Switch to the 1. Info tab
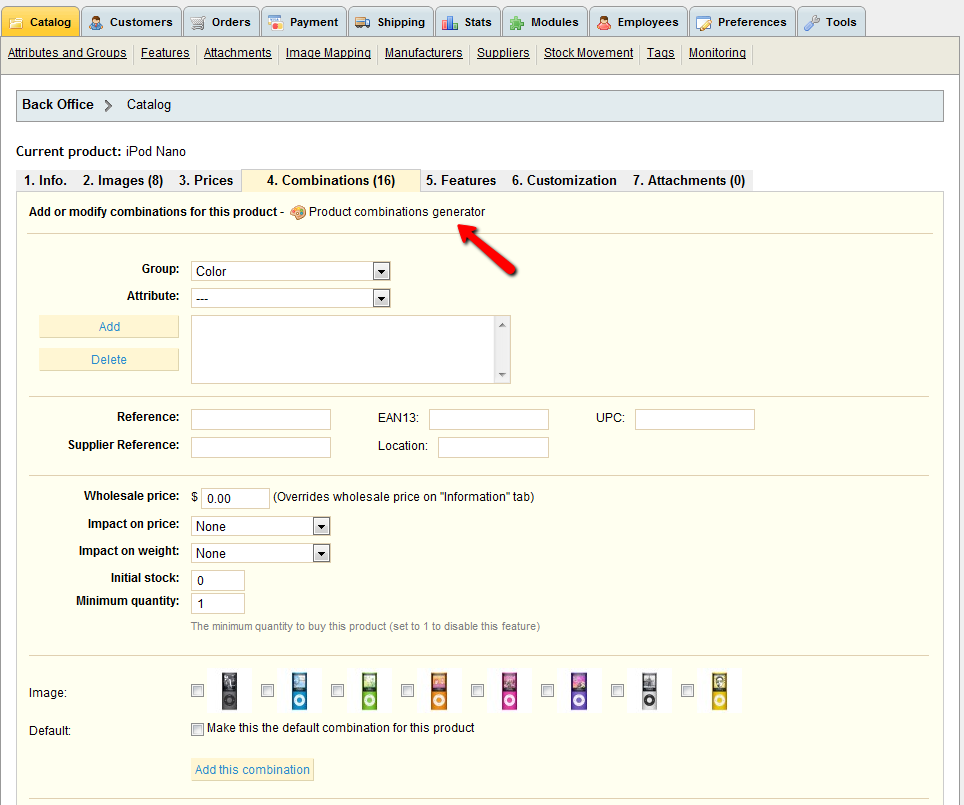 [x=45, y=180]
